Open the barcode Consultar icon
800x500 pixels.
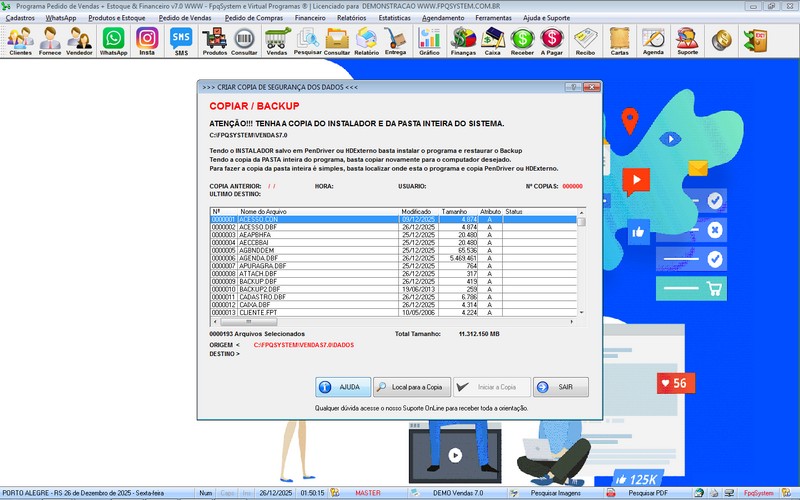244,41
